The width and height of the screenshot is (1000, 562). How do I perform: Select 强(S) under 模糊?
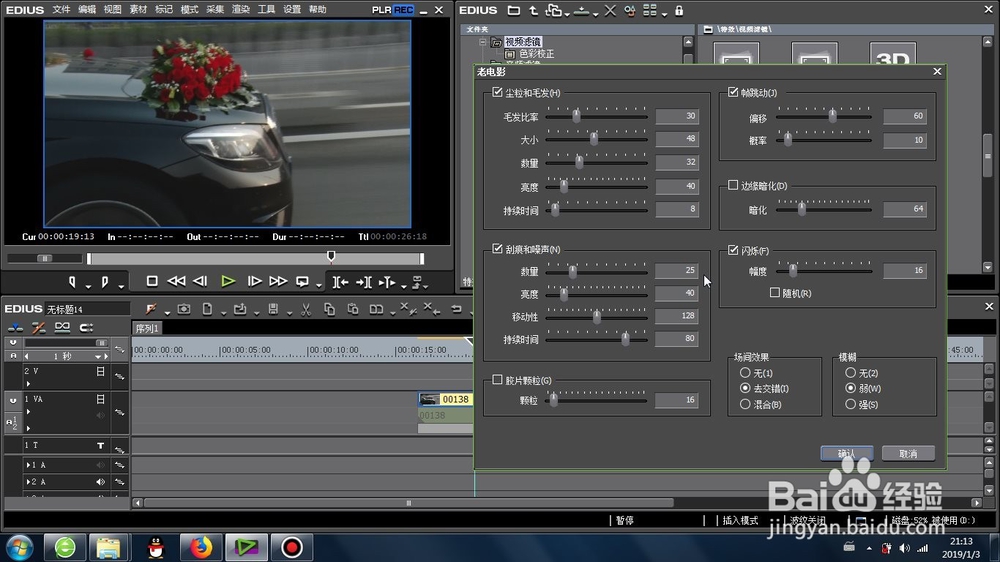click(x=850, y=404)
